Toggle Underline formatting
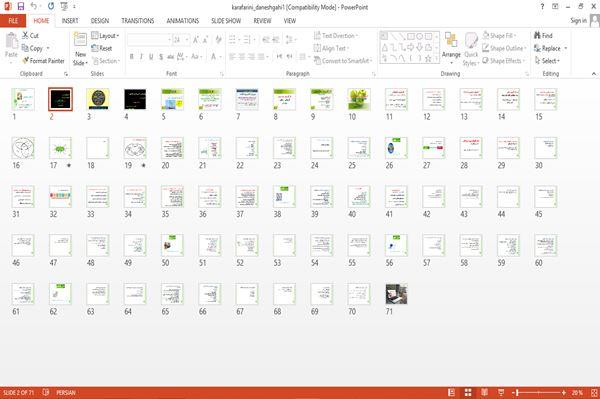This screenshot has width=600, height=399. (151, 57)
